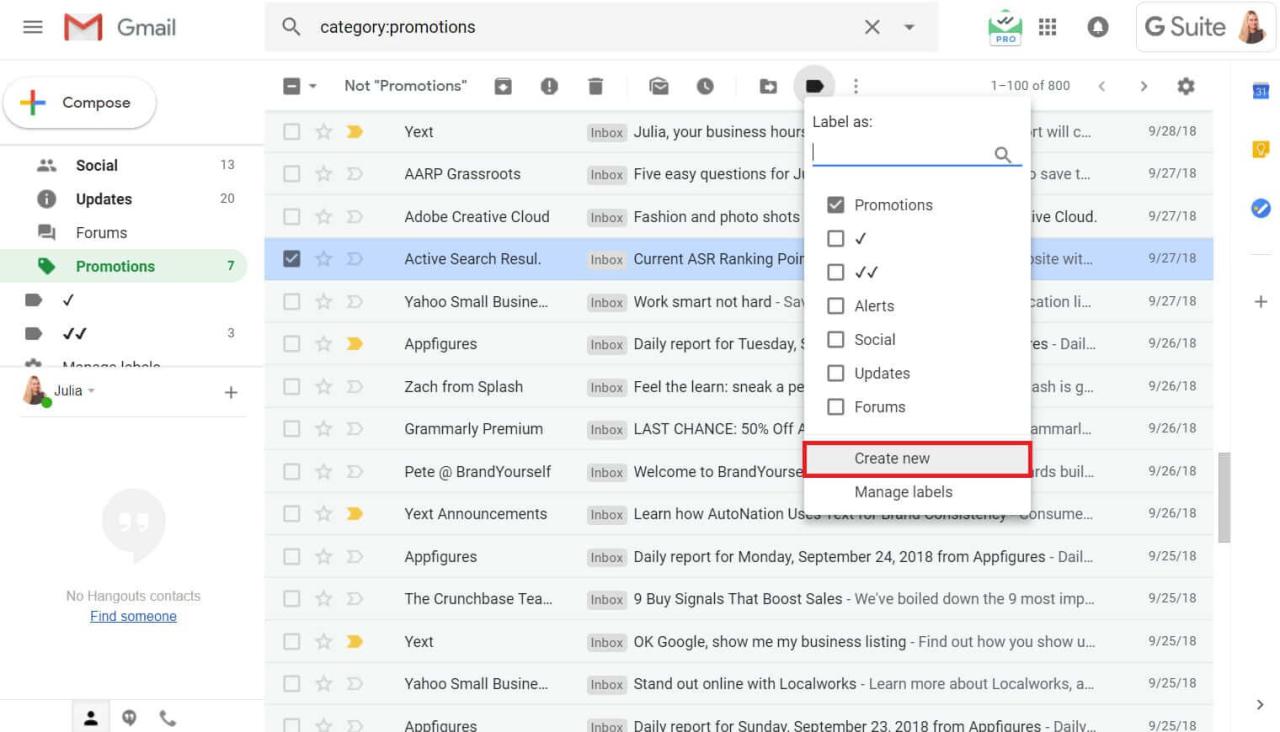Open the Google apps grid

point(1047,27)
